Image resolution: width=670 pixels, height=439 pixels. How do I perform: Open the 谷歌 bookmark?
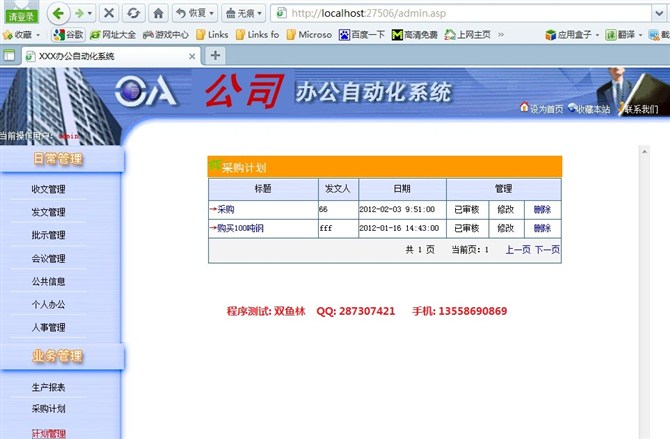(x=68, y=35)
